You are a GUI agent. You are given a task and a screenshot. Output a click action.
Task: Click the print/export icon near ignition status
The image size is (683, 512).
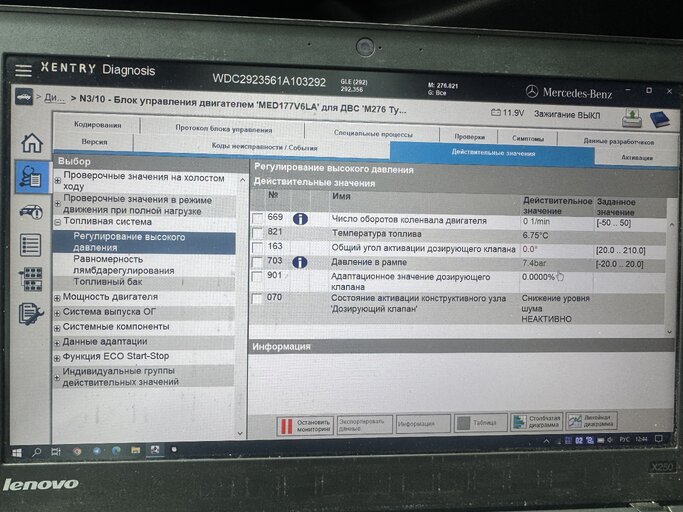(x=632, y=118)
